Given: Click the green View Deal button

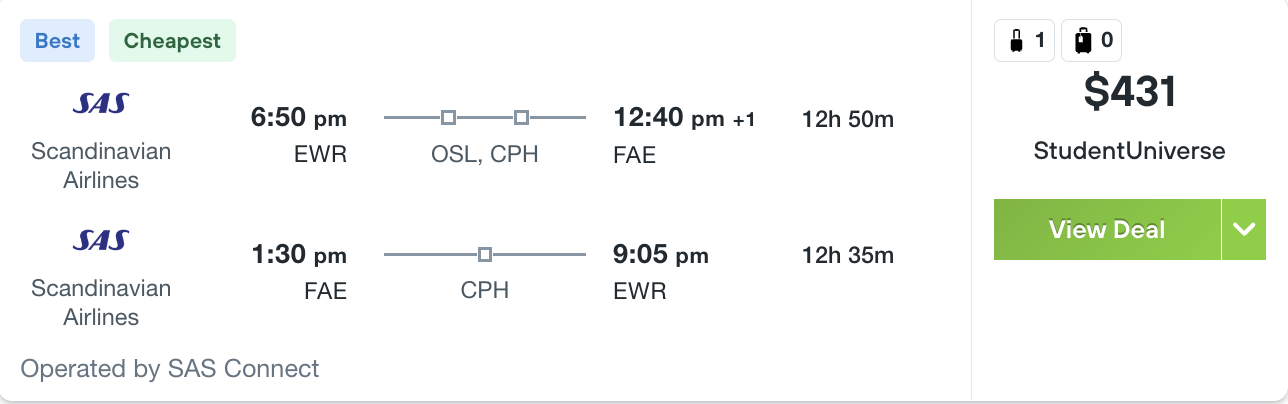Looking at the screenshot, I should tap(1107, 229).
